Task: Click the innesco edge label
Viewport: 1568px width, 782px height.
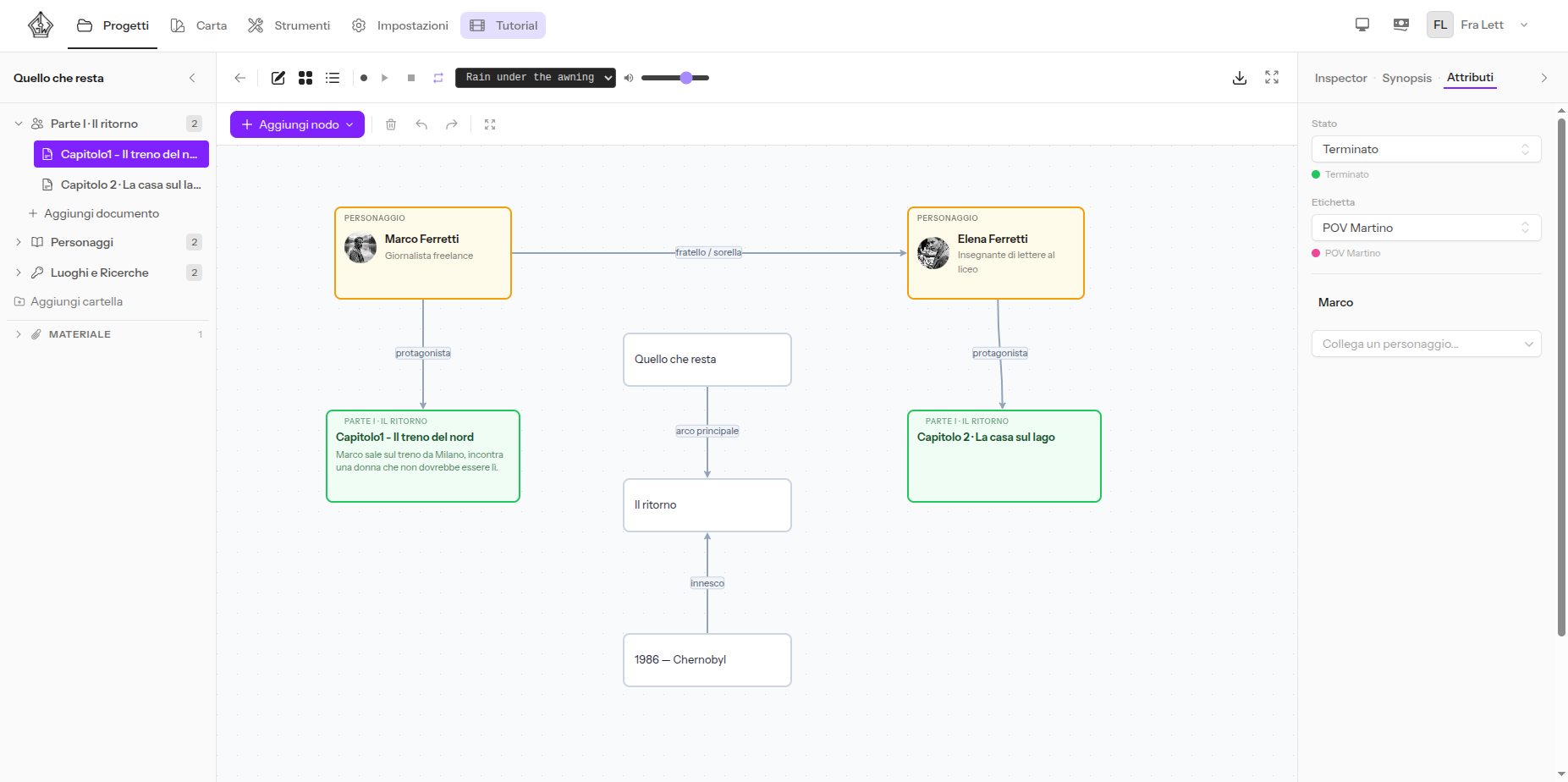Action: pos(707,583)
